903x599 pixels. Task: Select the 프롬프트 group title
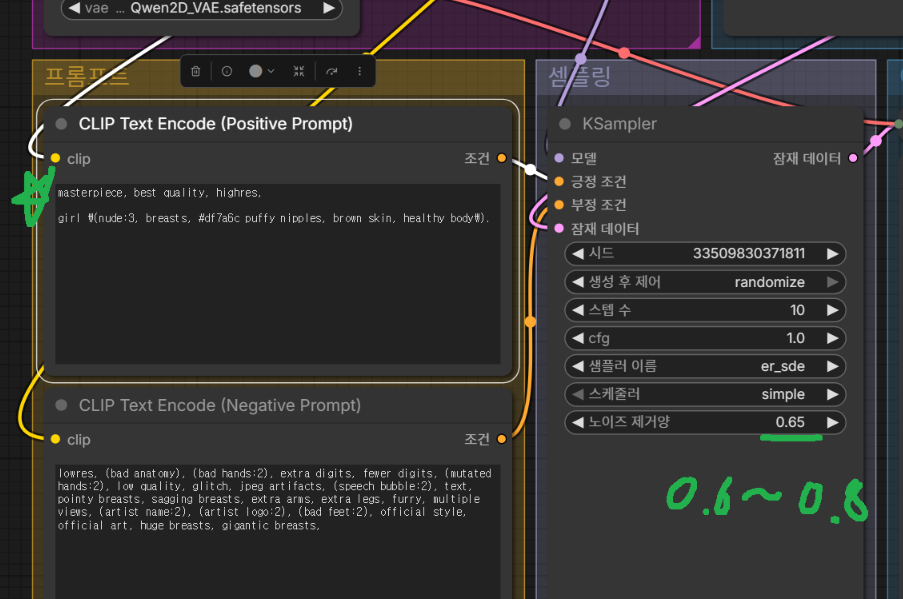(87, 76)
